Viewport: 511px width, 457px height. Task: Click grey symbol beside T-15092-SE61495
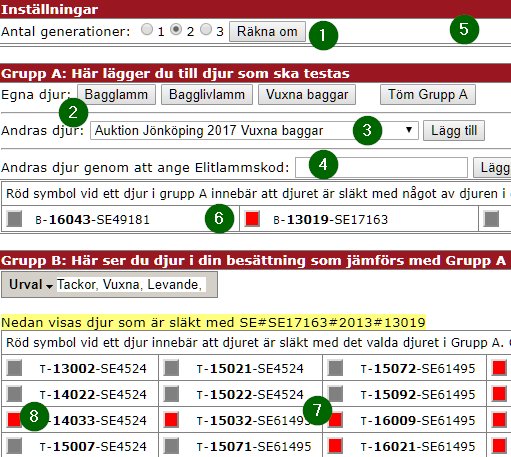pyautogui.click(x=335, y=394)
